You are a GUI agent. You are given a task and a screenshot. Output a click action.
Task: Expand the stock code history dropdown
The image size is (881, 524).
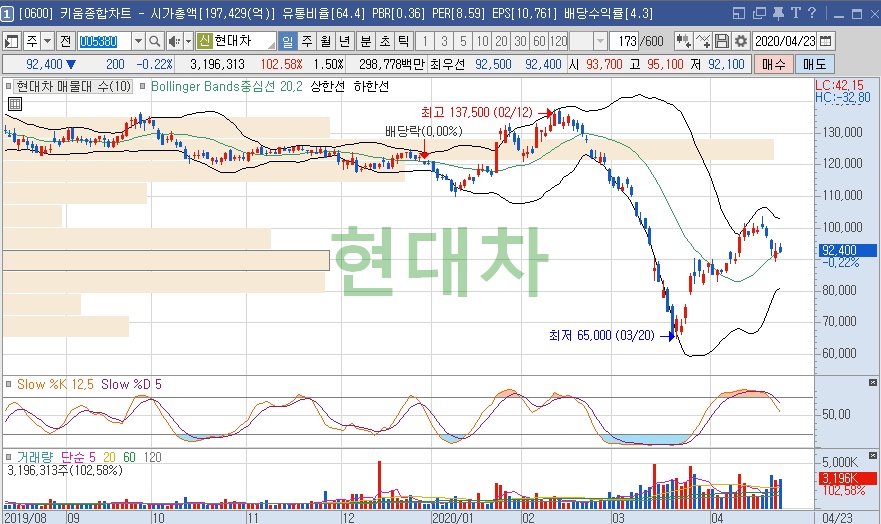click(138, 41)
